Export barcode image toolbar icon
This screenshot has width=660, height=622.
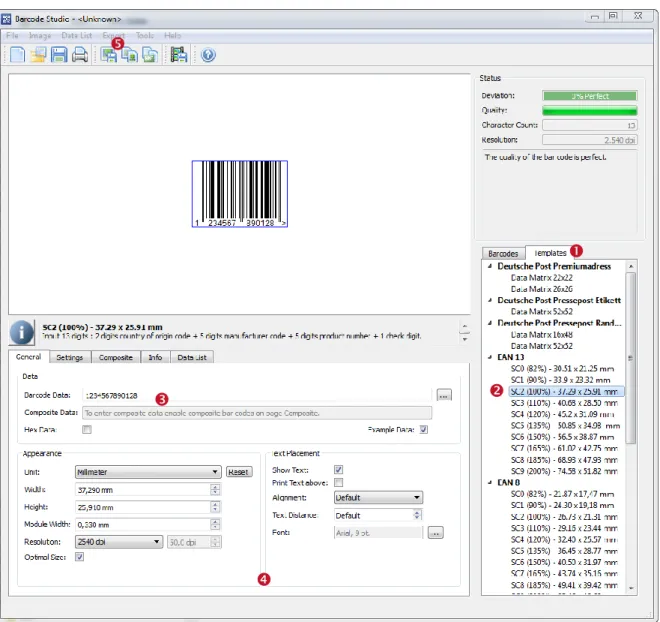click(x=109, y=55)
